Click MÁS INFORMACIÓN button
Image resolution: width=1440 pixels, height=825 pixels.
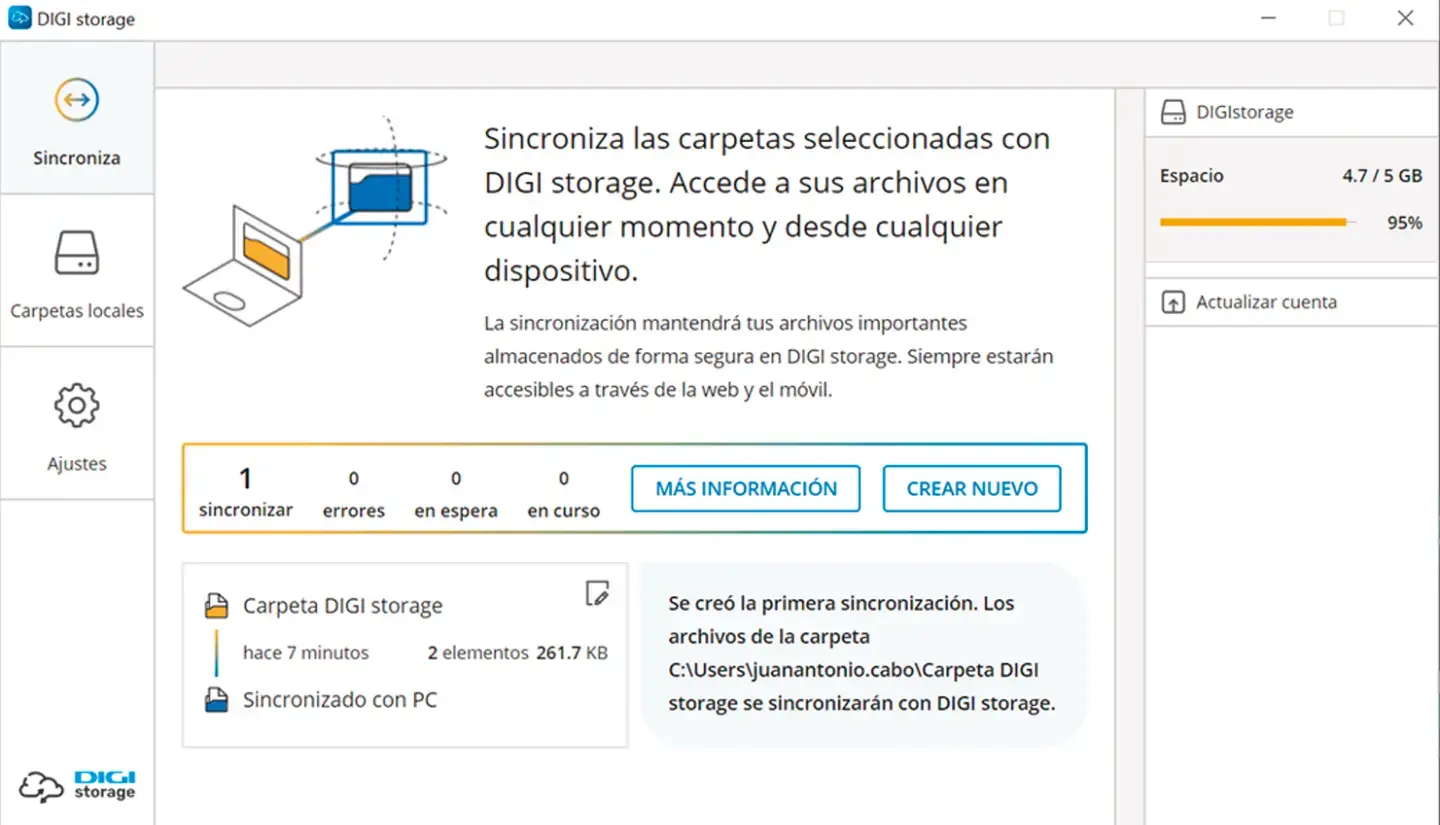point(746,489)
